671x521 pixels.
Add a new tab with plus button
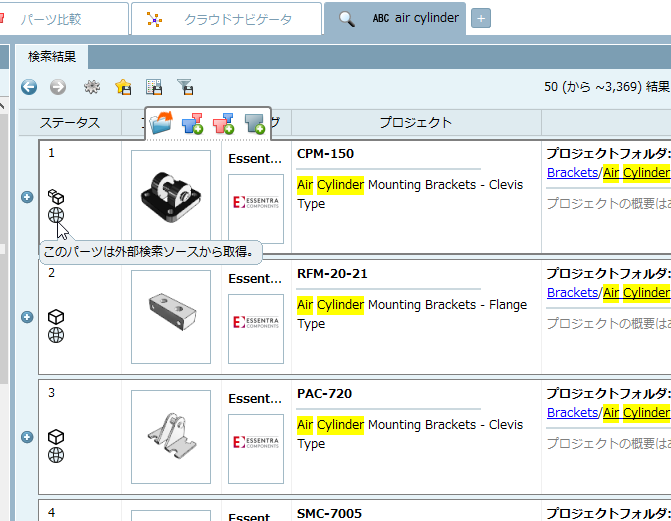point(480,18)
